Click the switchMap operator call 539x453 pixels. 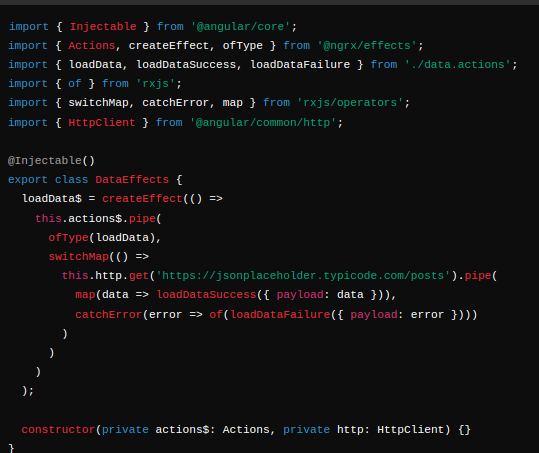pos(79,257)
